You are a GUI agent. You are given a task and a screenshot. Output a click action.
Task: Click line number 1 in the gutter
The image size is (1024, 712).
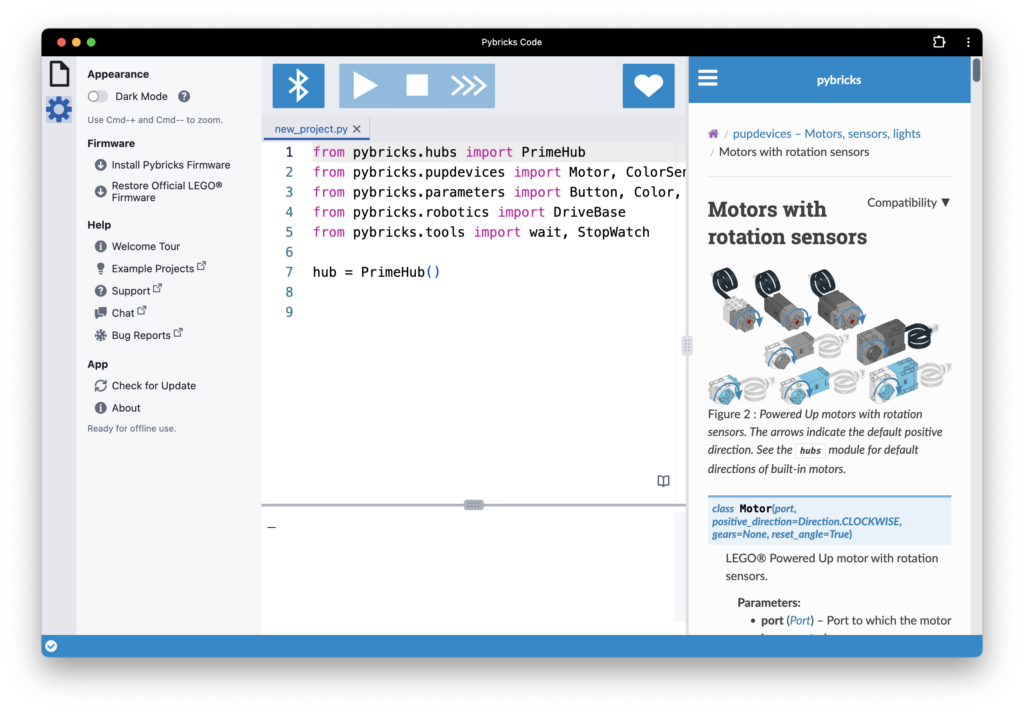[289, 152]
